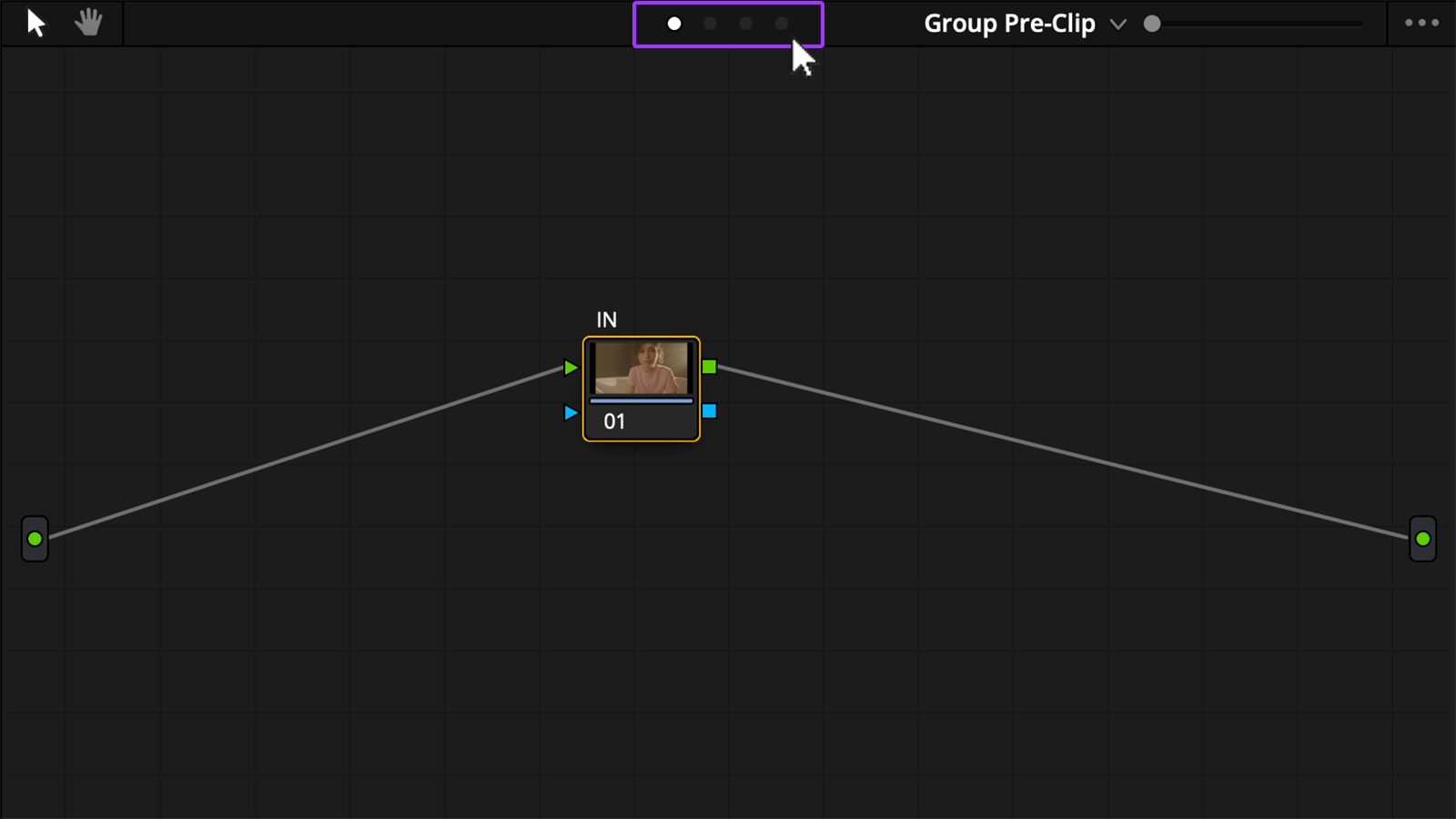Click the blue key output square on node 01
1456x819 pixels.
coord(710,411)
